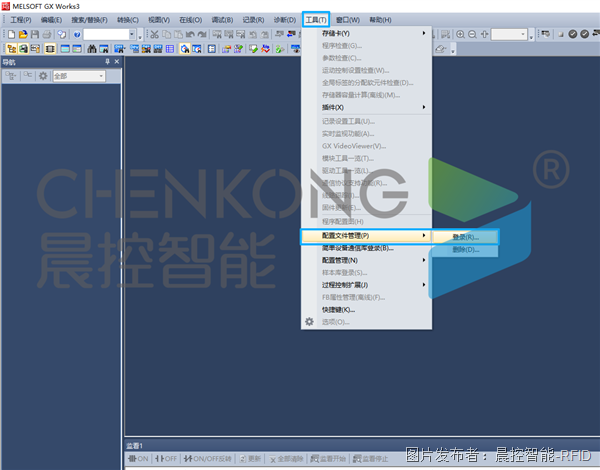Open the 全部 filter dropdown in navigation
The image size is (600, 470).
(86, 76)
